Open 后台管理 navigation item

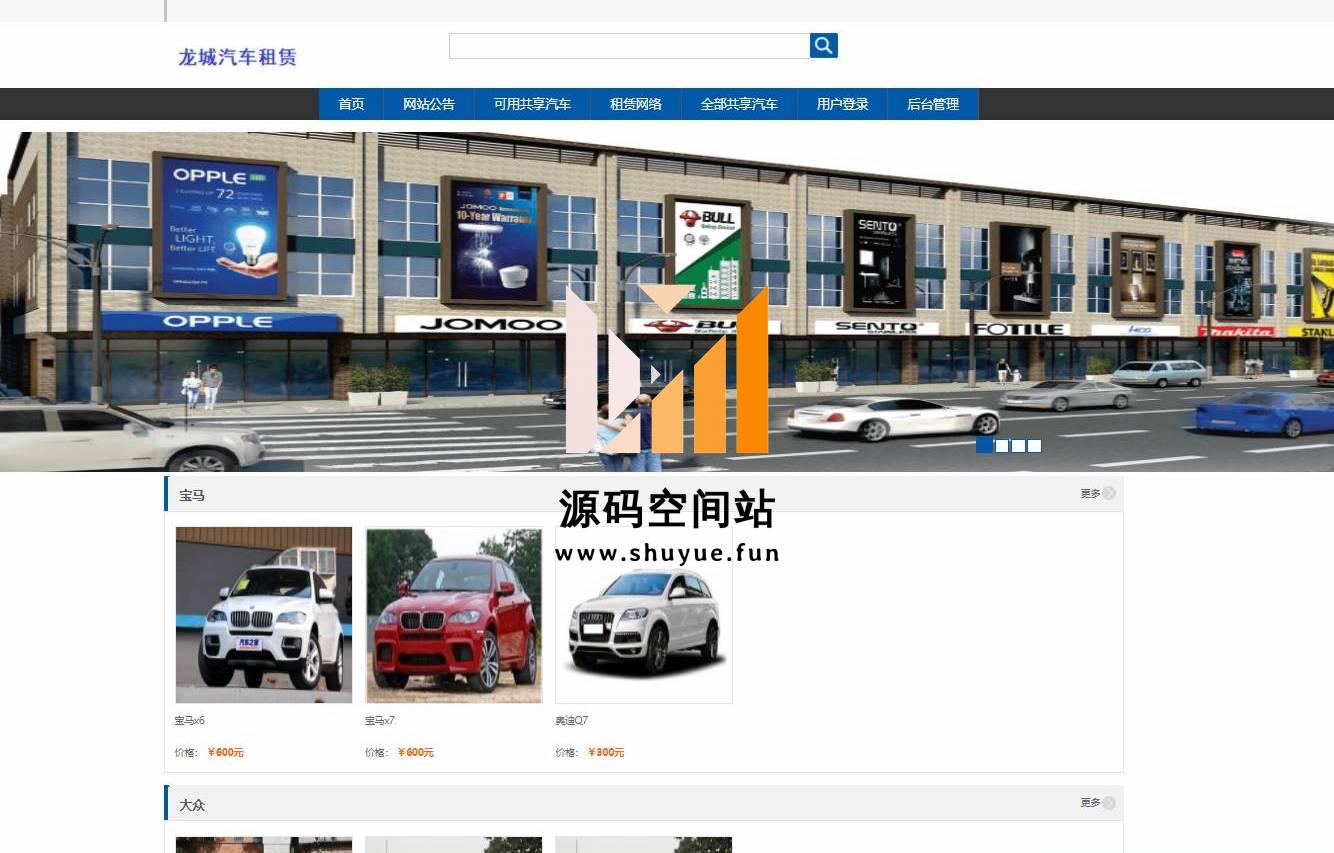click(933, 104)
